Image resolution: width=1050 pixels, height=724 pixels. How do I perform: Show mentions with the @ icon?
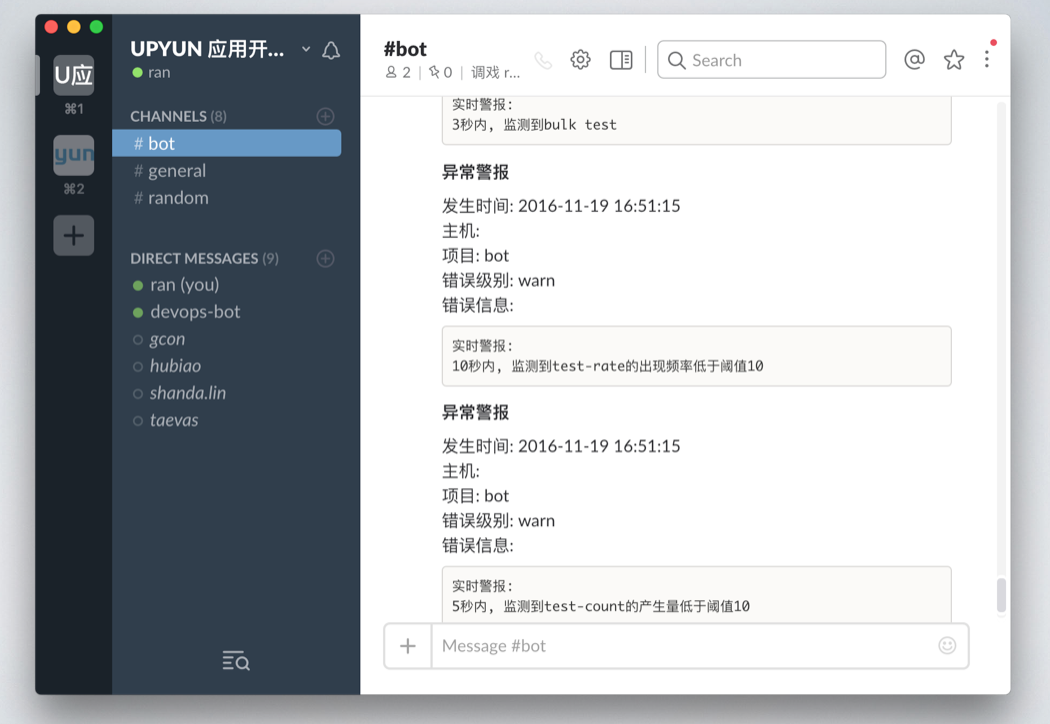pos(914,60)
